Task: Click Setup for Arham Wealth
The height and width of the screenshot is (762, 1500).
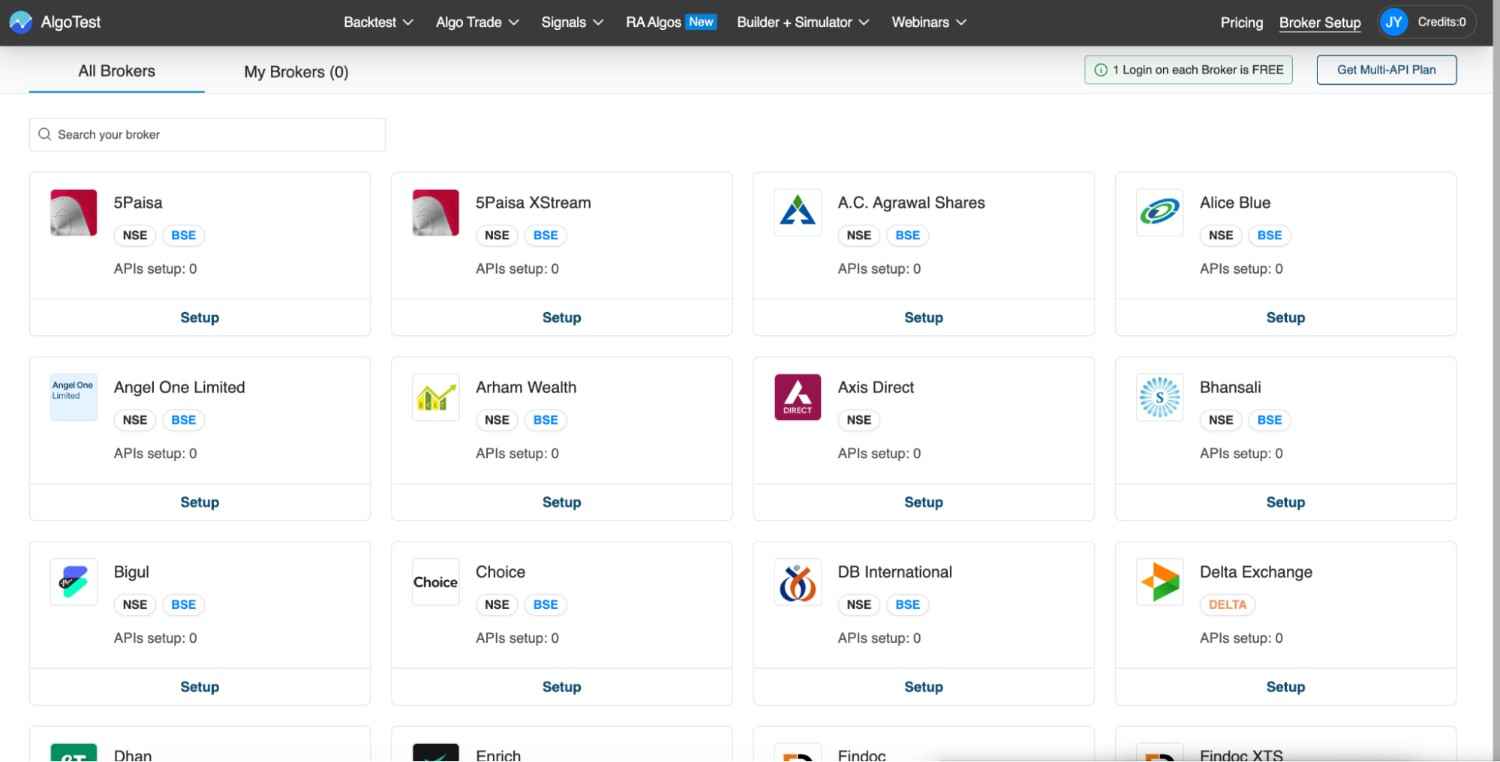Action: click(561, 502)
